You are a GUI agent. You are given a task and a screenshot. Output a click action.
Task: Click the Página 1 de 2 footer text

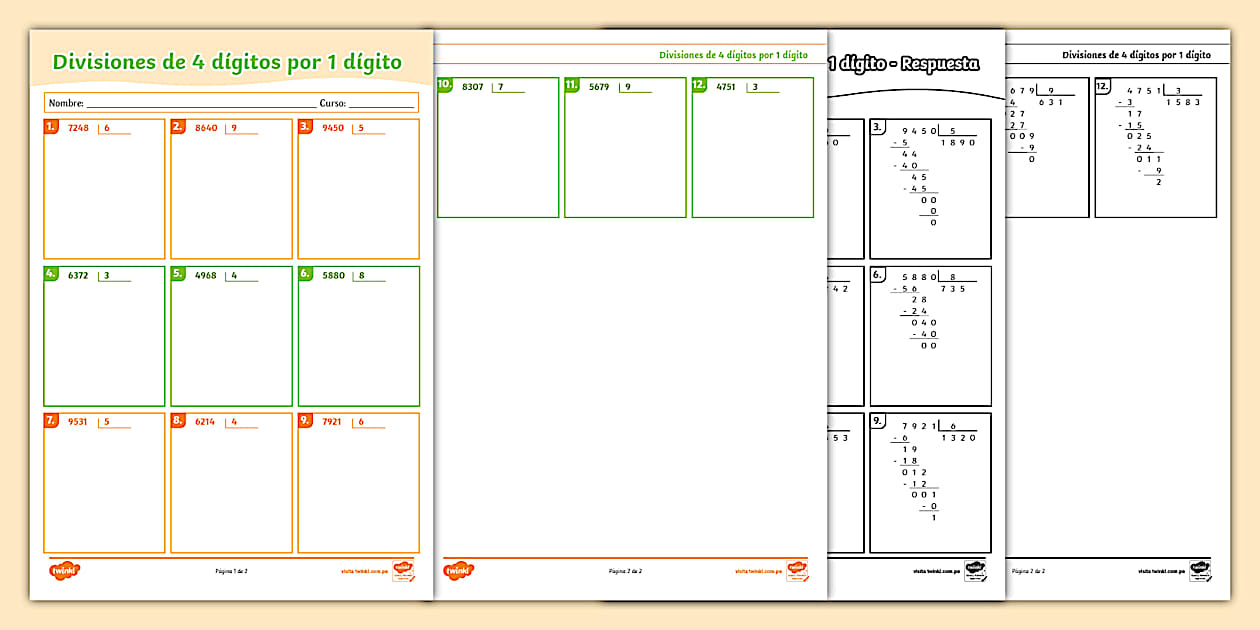(231, 571)
